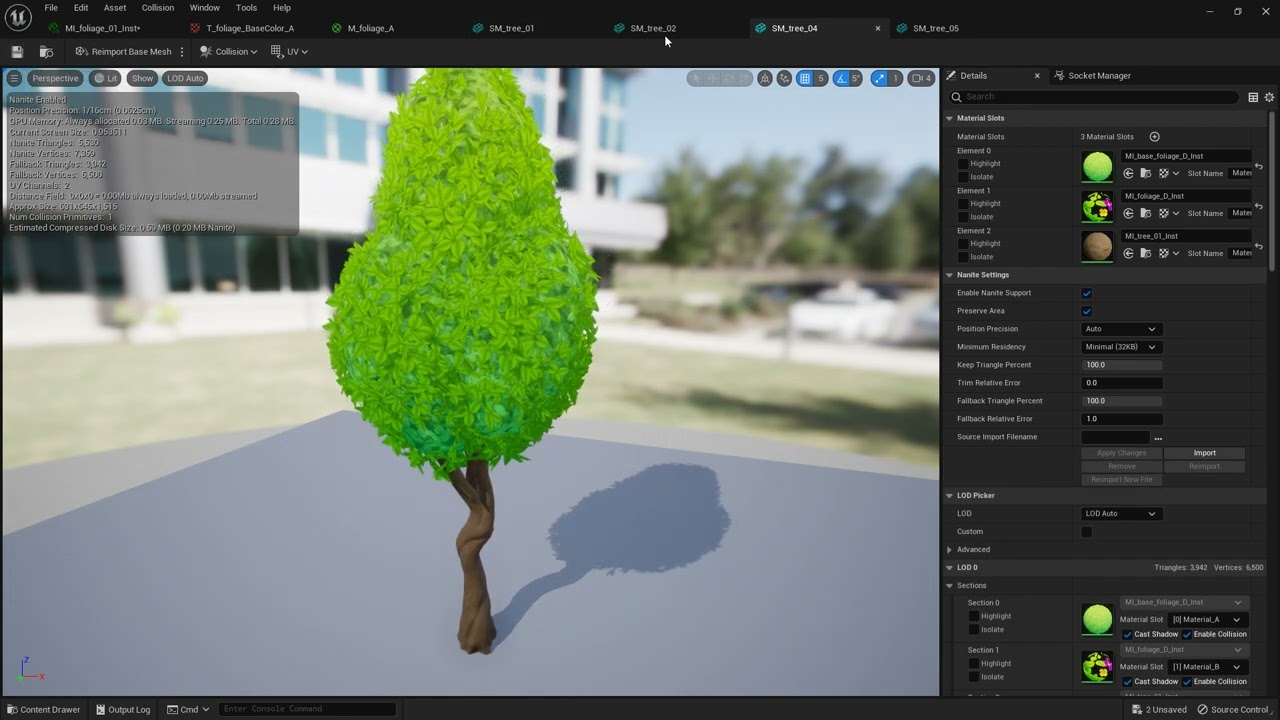Focus the Details search field
1280x720 pixels.
tap(1093, 97)
